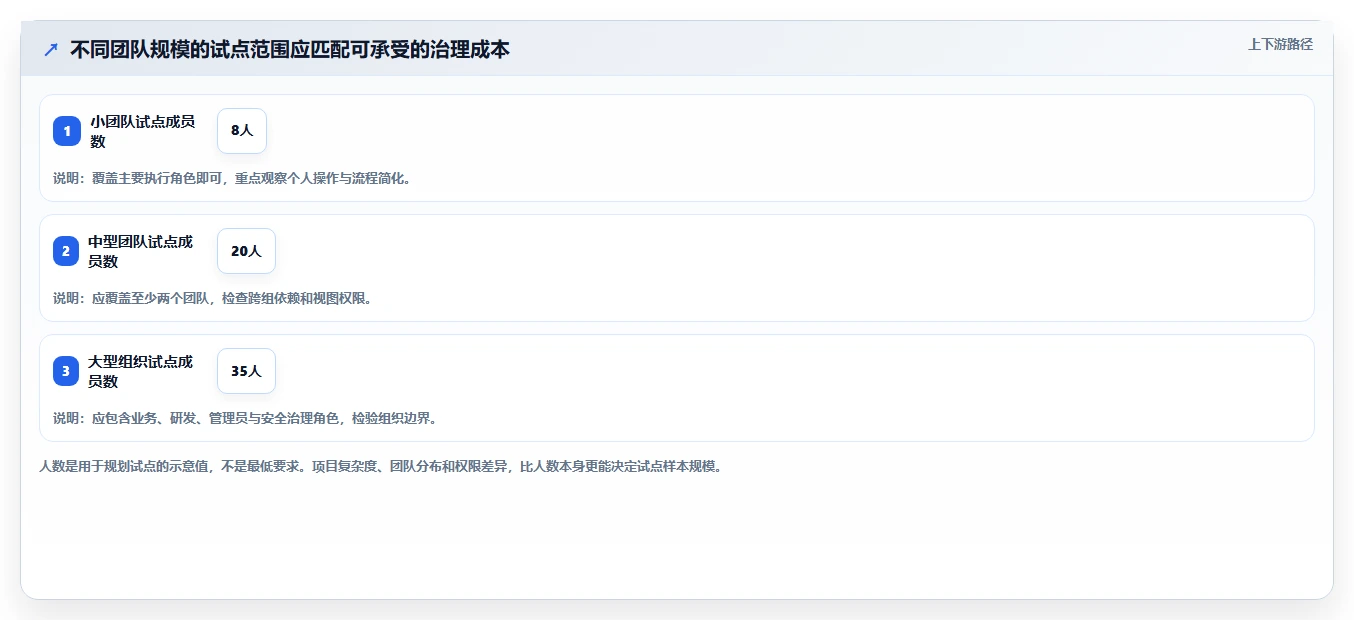This screenshot has height=620, width=1354.
Task: Click the note starting 说明:应包含业务、研发
Action: 245,418
